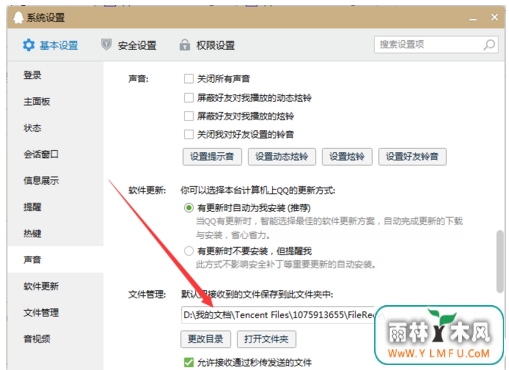
Task: Click the shield icon for security settings
Action: [106, 44]
